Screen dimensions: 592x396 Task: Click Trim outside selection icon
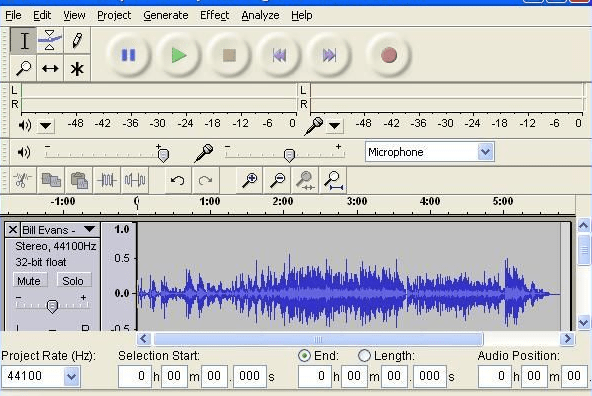(x=107, y=180)
